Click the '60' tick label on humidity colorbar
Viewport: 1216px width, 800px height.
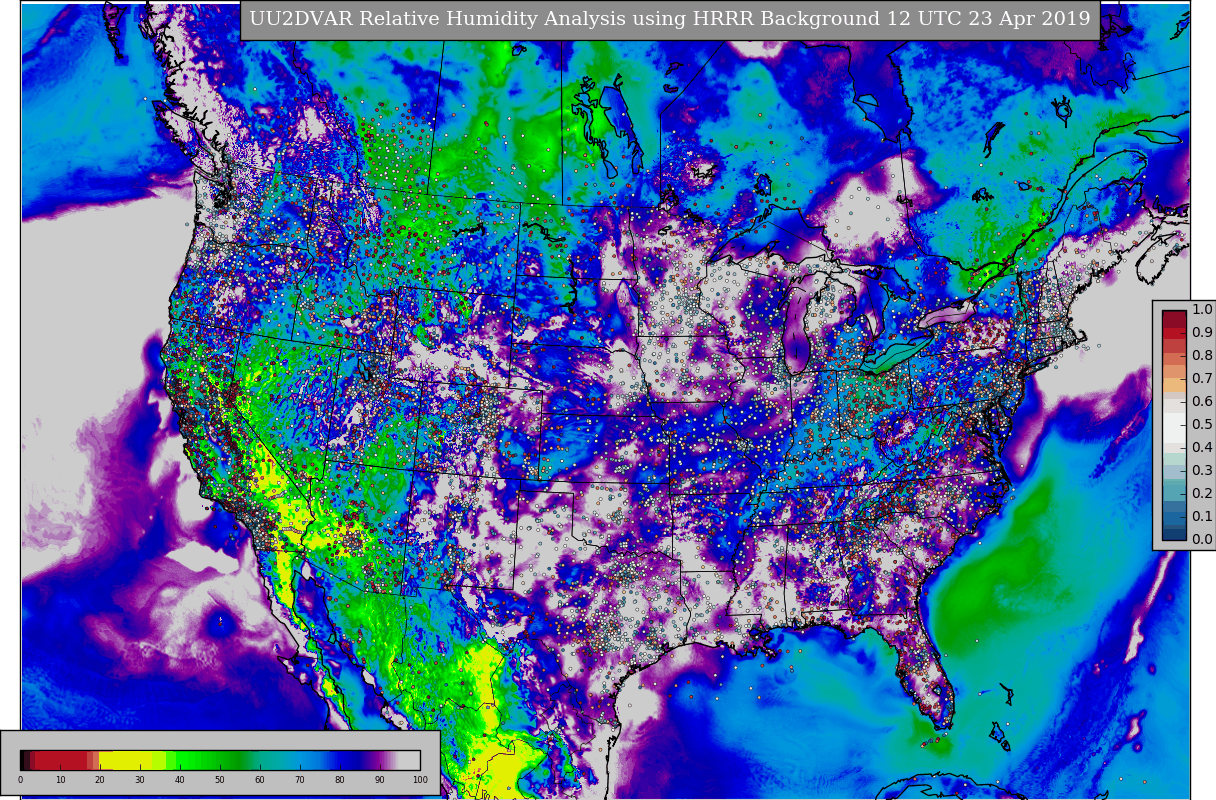click(260, 780)
